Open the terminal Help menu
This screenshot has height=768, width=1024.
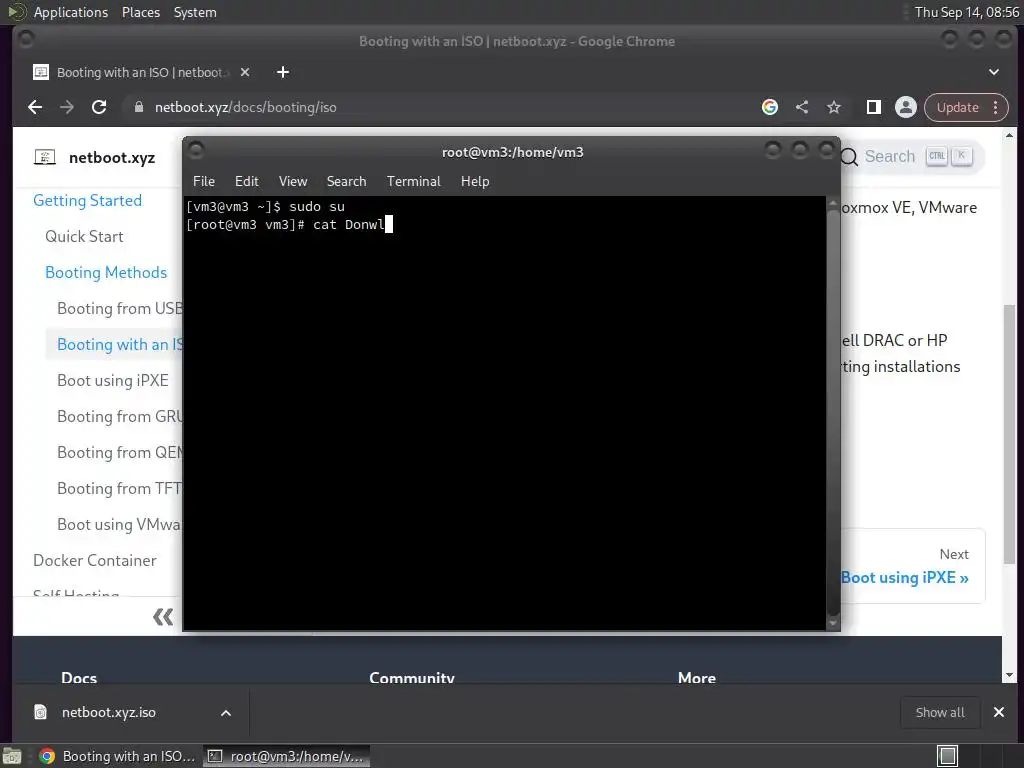(x=475, y=181)
